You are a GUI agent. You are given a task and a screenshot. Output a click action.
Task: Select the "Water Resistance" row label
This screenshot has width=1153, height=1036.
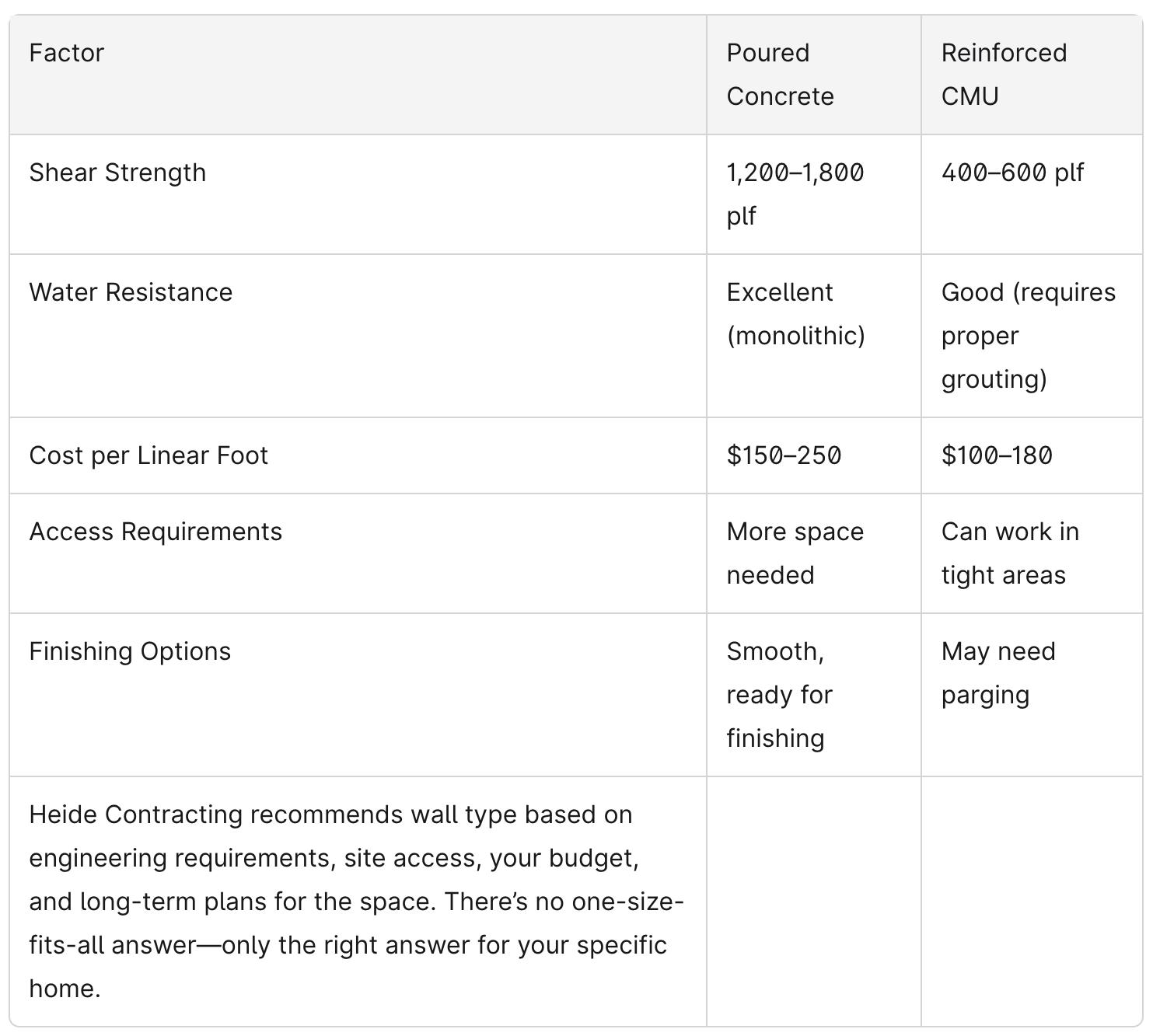point(131,292)
